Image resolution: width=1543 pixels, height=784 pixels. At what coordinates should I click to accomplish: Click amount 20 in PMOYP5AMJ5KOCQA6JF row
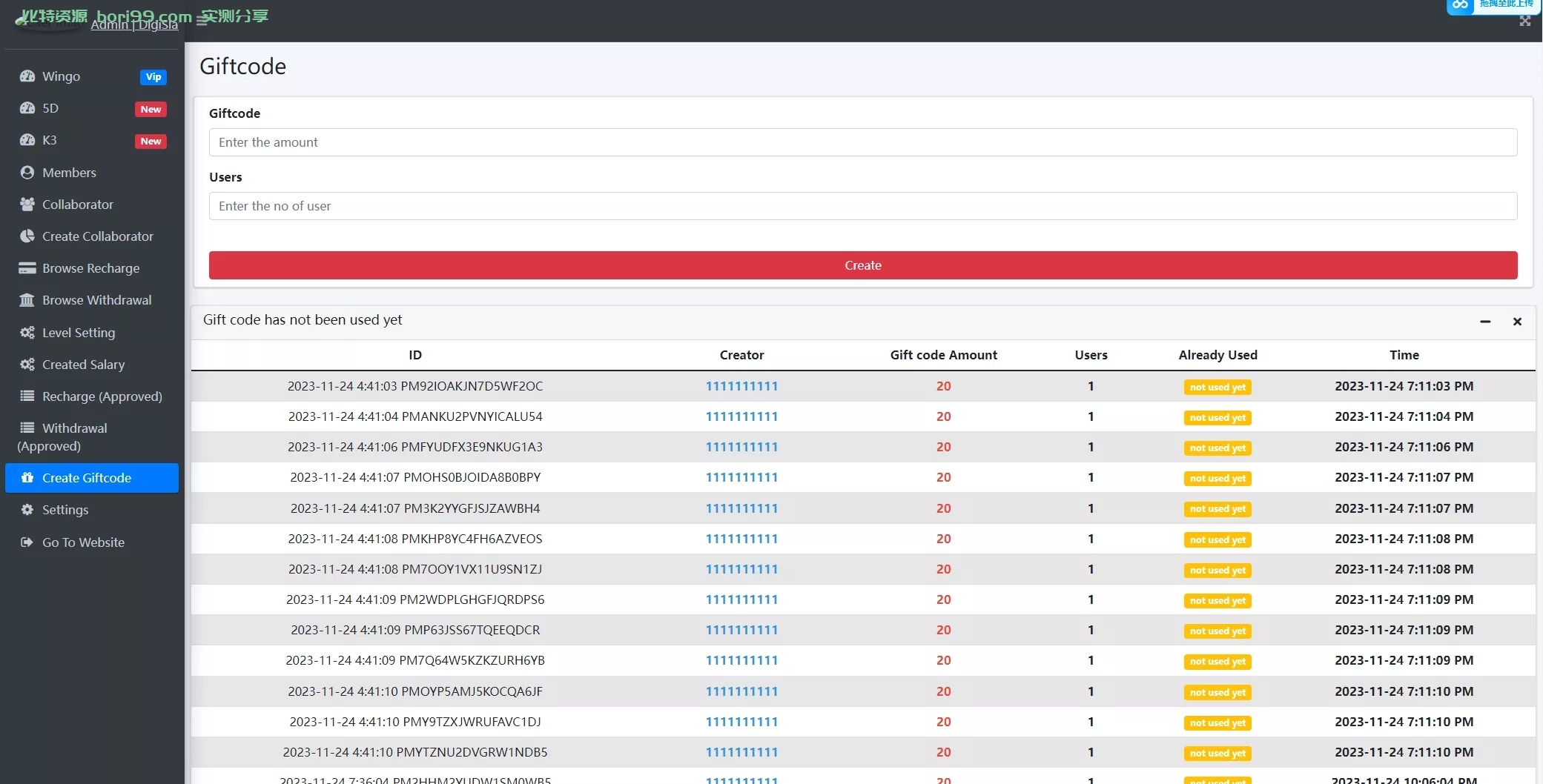point(943,691)
